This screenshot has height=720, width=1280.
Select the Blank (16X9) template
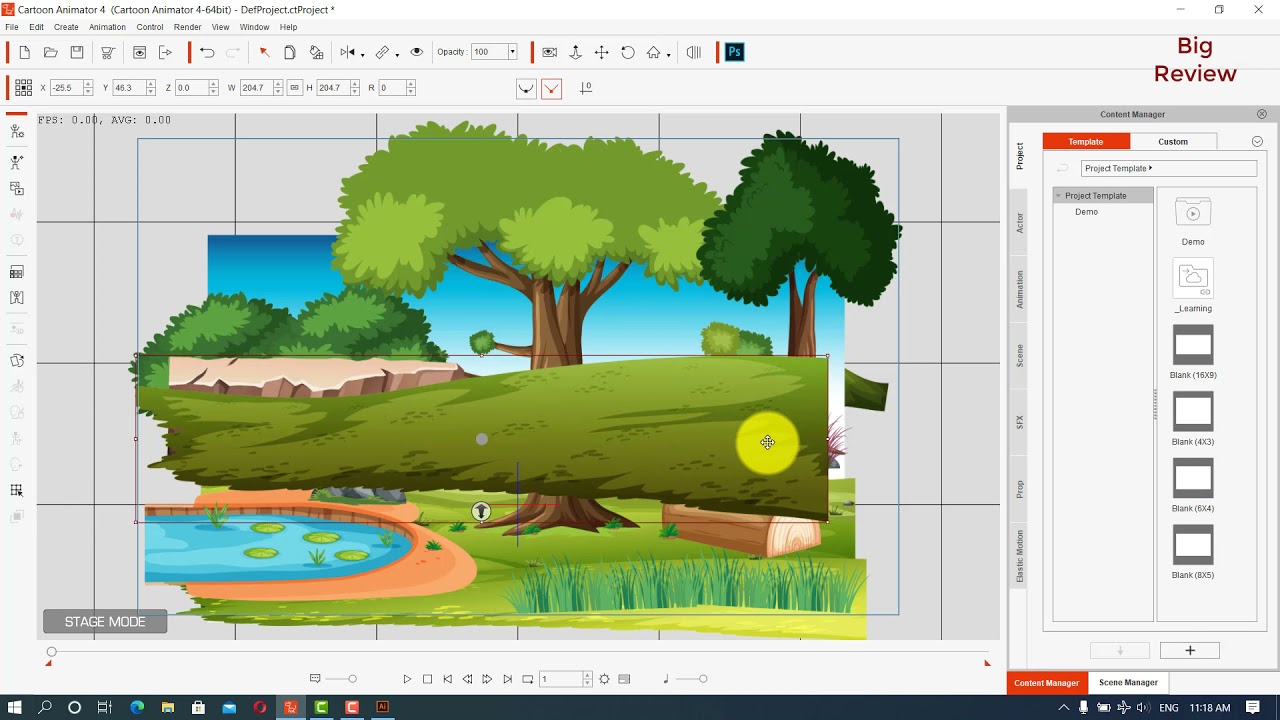(x=1193, y=345)
